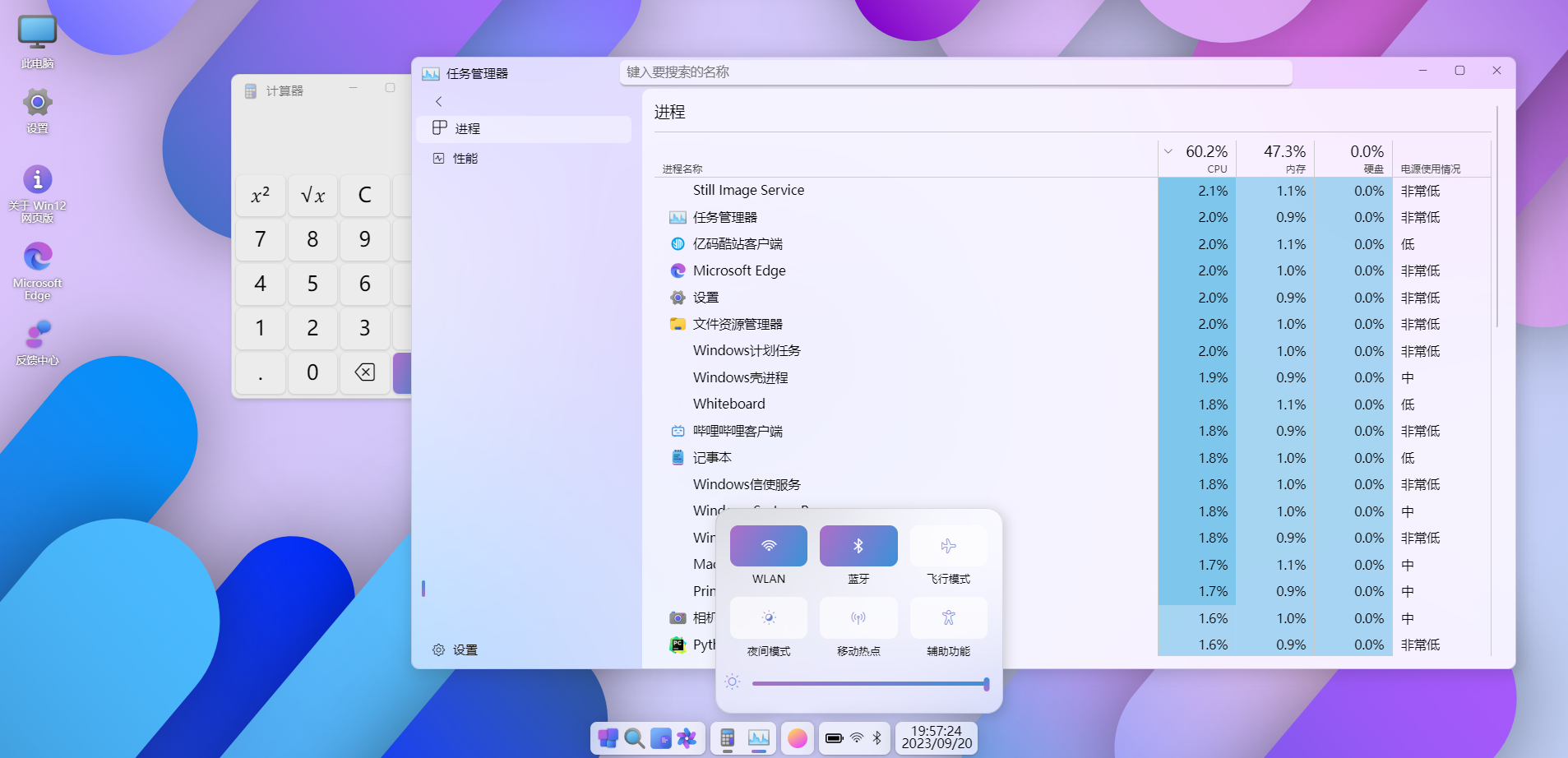Screen dimensions: 1568x758
Task: Click digit 5 in Calculator
Action: 312,284
